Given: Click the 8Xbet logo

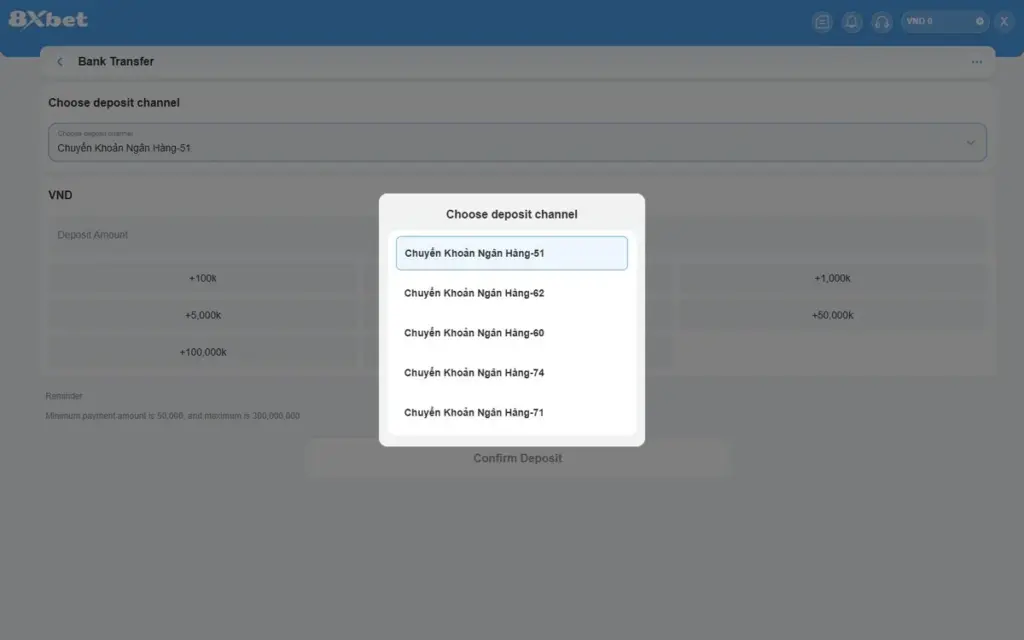Looking at the screenshot, I should (x=48, y=20).
